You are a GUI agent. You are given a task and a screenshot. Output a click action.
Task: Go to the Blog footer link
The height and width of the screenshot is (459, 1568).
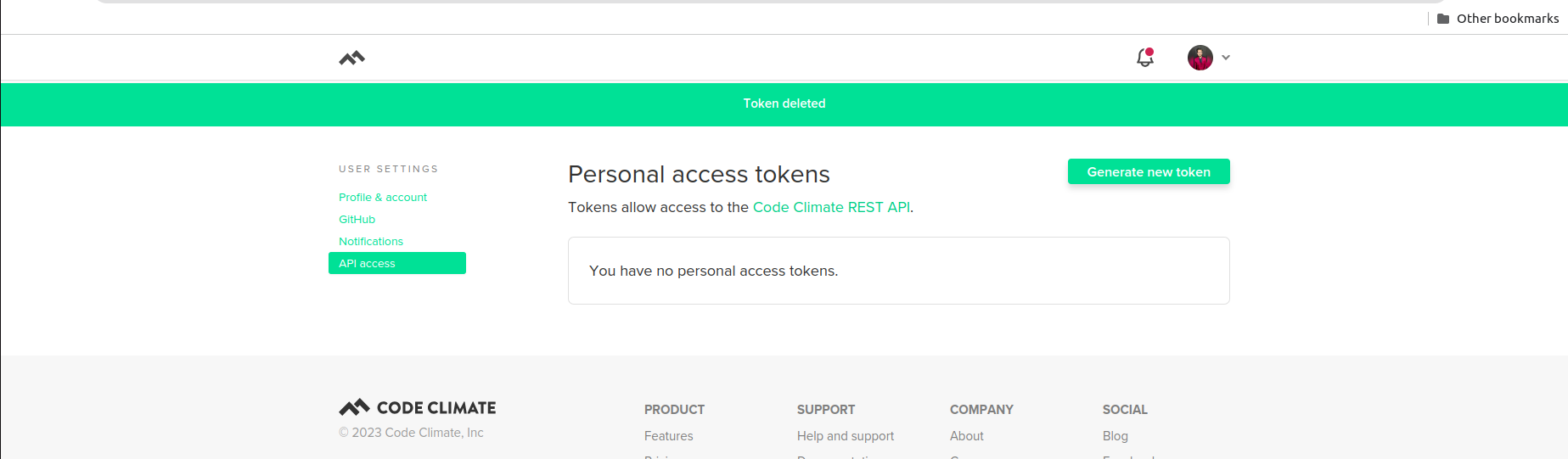click(1115, 435)
